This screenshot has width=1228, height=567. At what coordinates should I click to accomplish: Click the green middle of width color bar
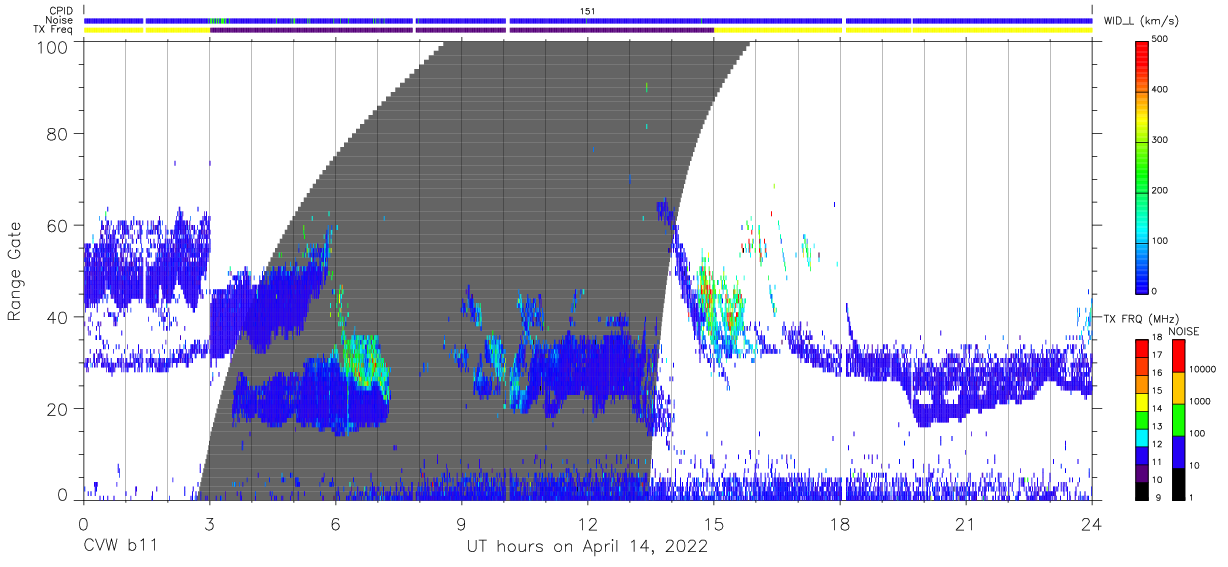tap(1140, 165)
